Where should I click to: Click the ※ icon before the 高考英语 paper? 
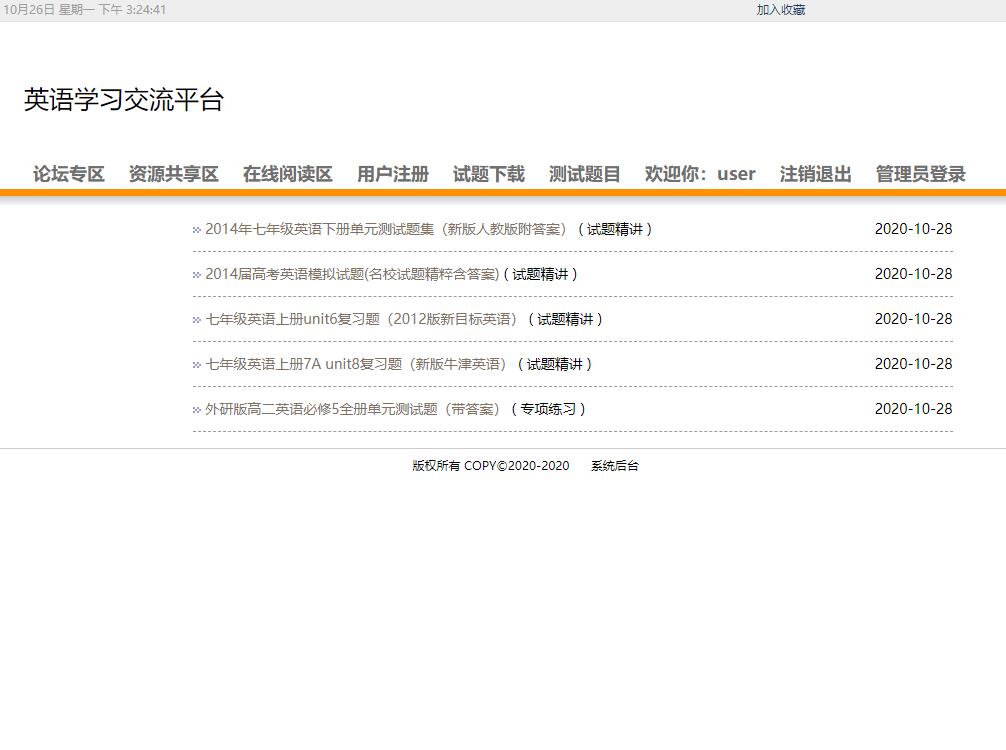[194, 273]
